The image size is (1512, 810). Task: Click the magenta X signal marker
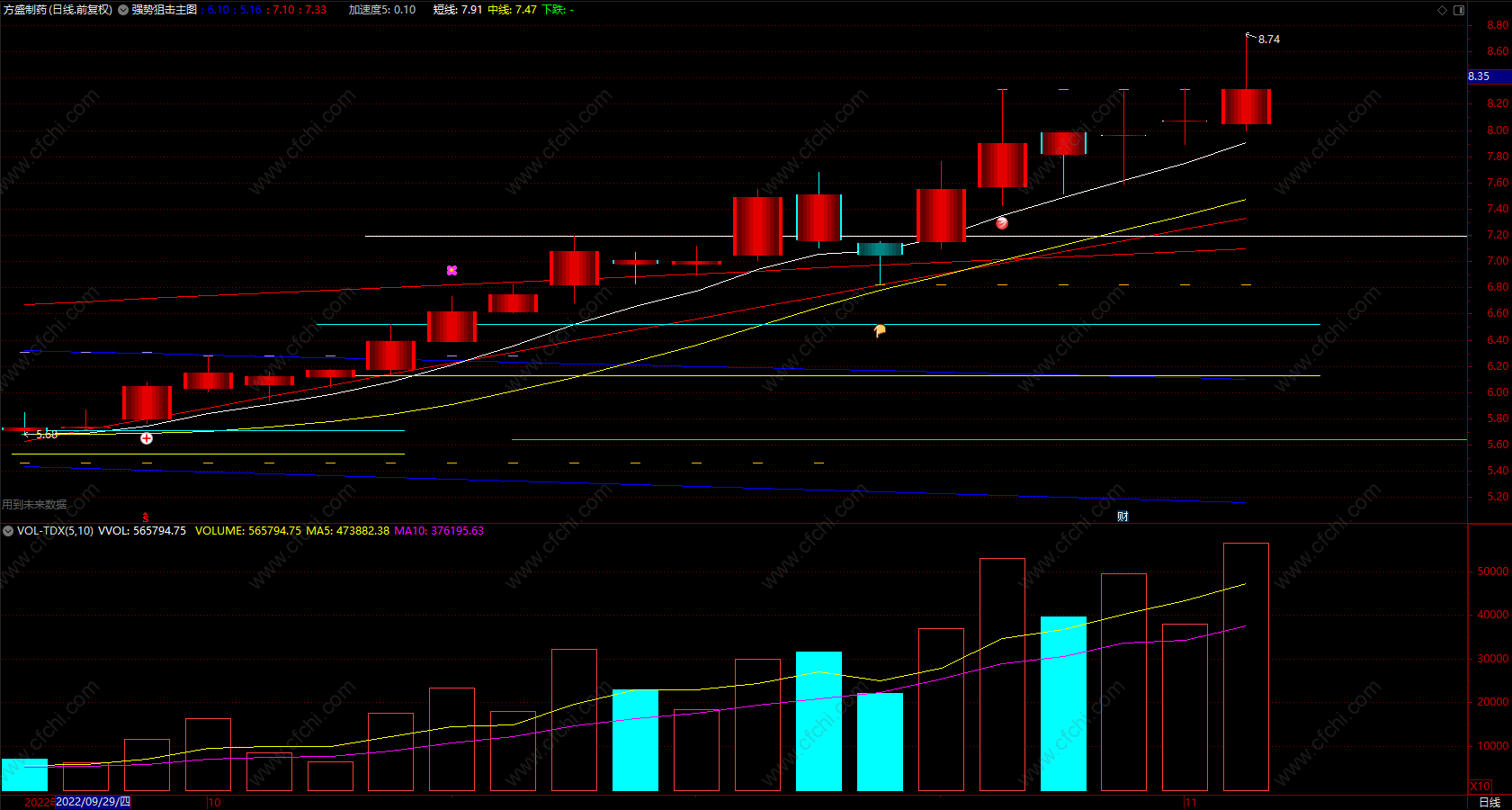[452, 270]
